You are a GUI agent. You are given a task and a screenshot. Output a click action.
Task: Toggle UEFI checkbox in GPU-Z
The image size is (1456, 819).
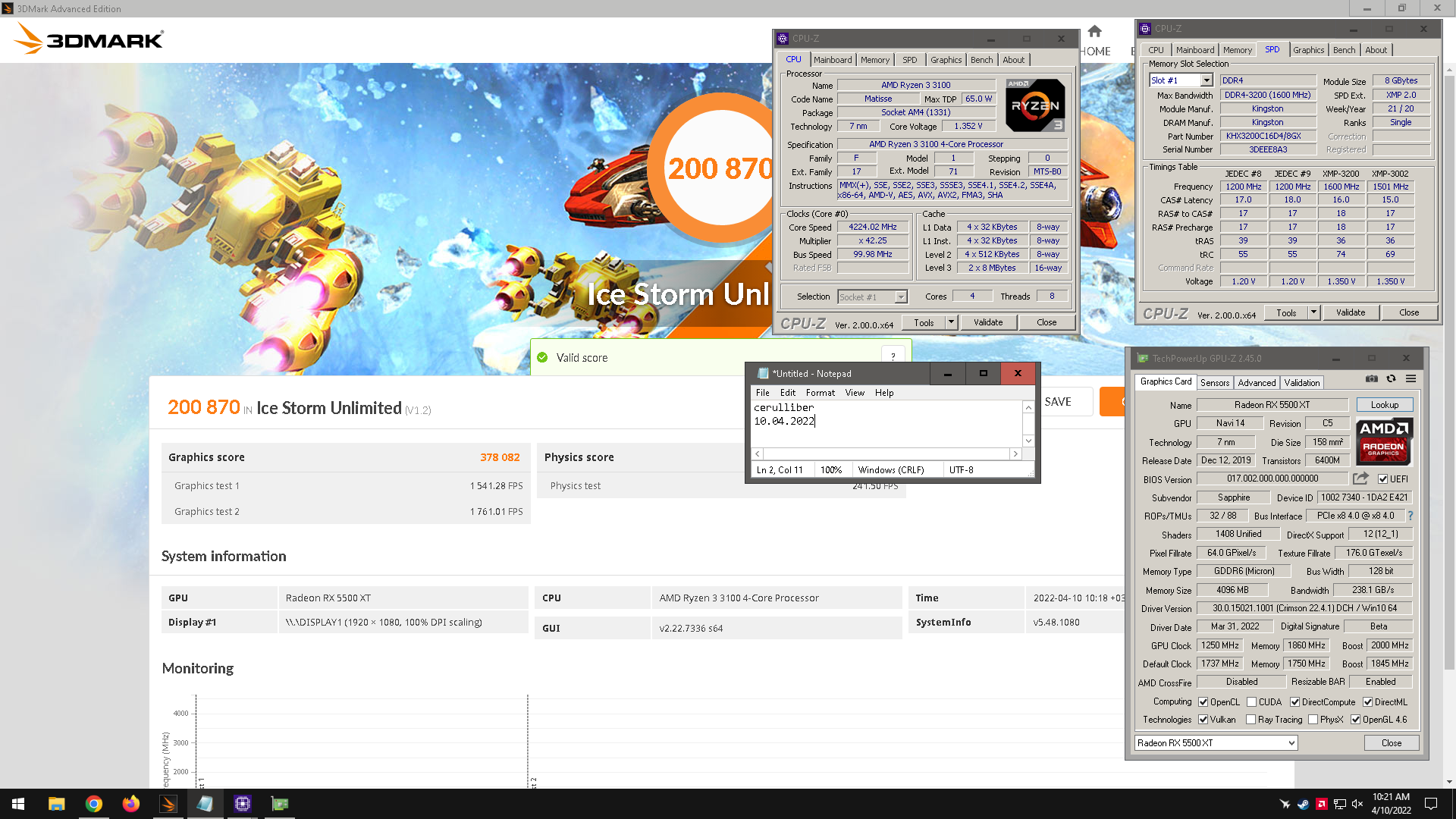(x=1383, y=479)
